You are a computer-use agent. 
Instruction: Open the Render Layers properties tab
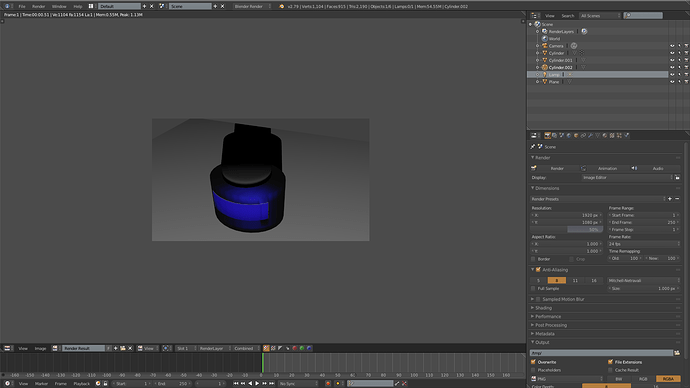click(554, 135)
